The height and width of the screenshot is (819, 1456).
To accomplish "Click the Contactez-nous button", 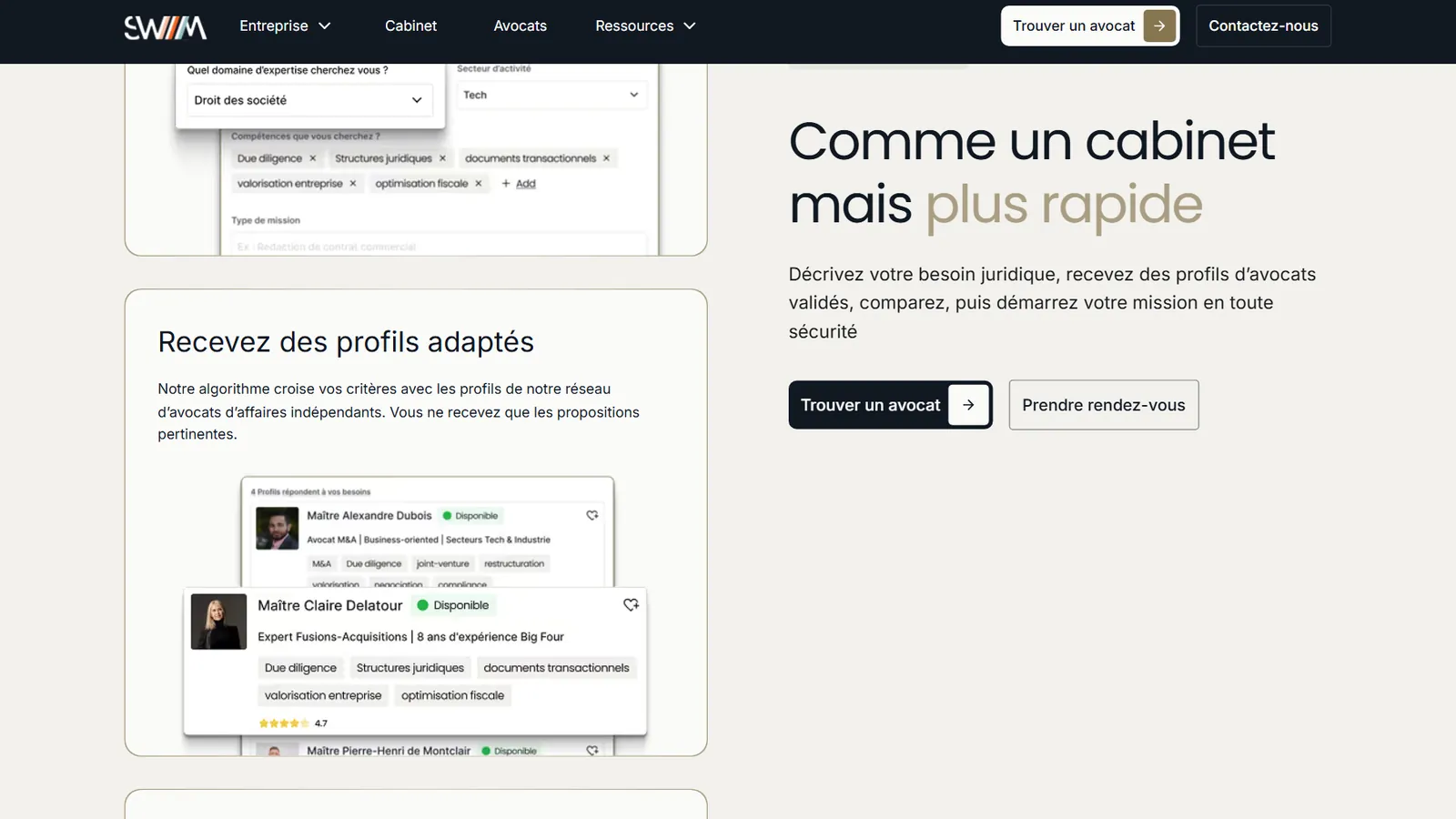I will pos(1263,26).
